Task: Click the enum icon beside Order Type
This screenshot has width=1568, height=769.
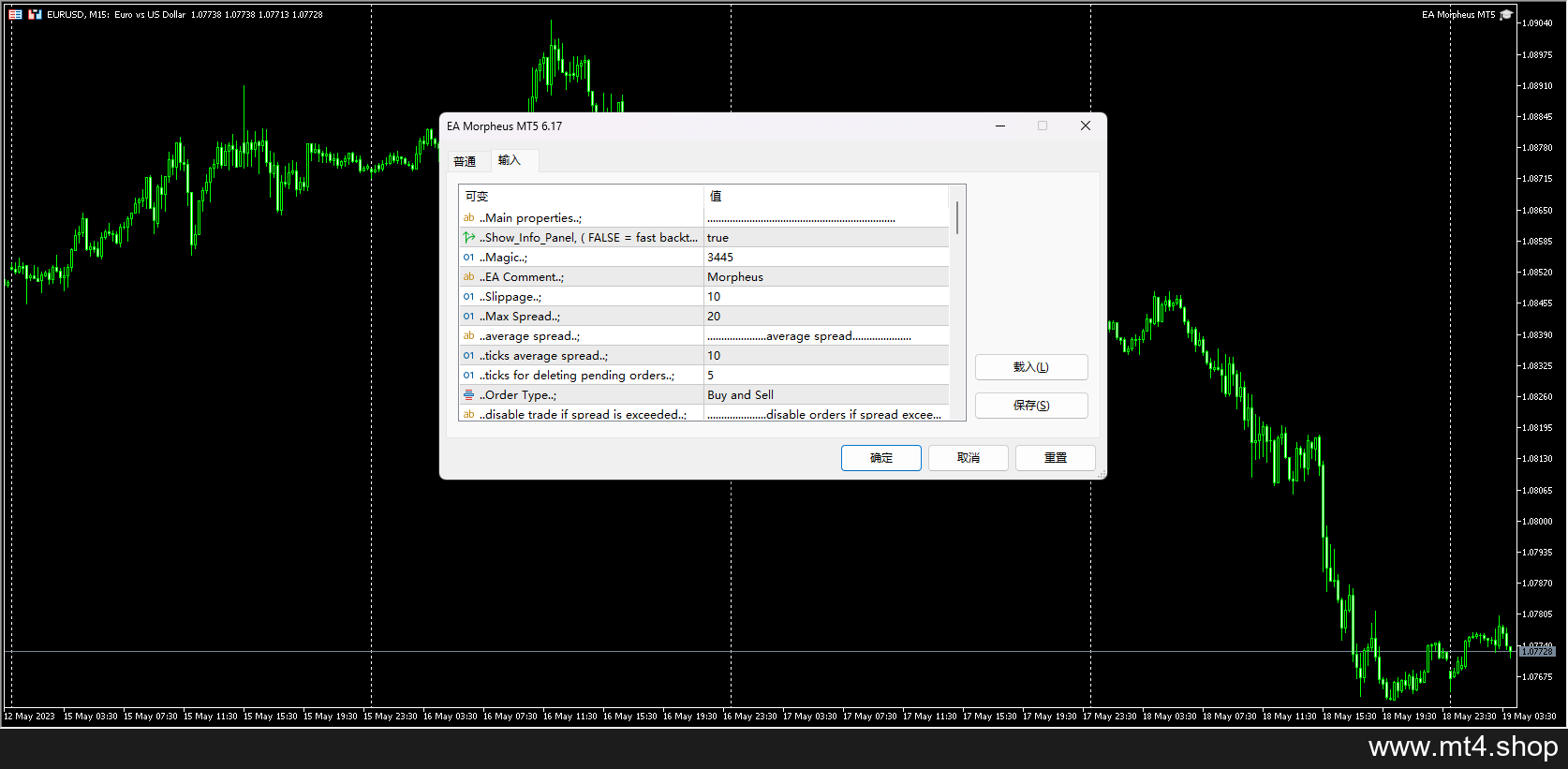Action: tap(468, 395)
